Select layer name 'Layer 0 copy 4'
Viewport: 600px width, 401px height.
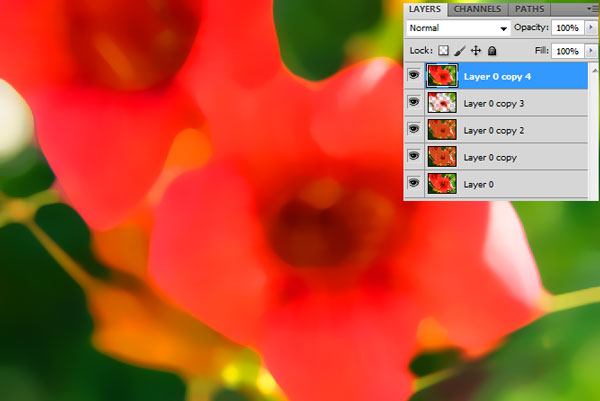click(497, 77)
